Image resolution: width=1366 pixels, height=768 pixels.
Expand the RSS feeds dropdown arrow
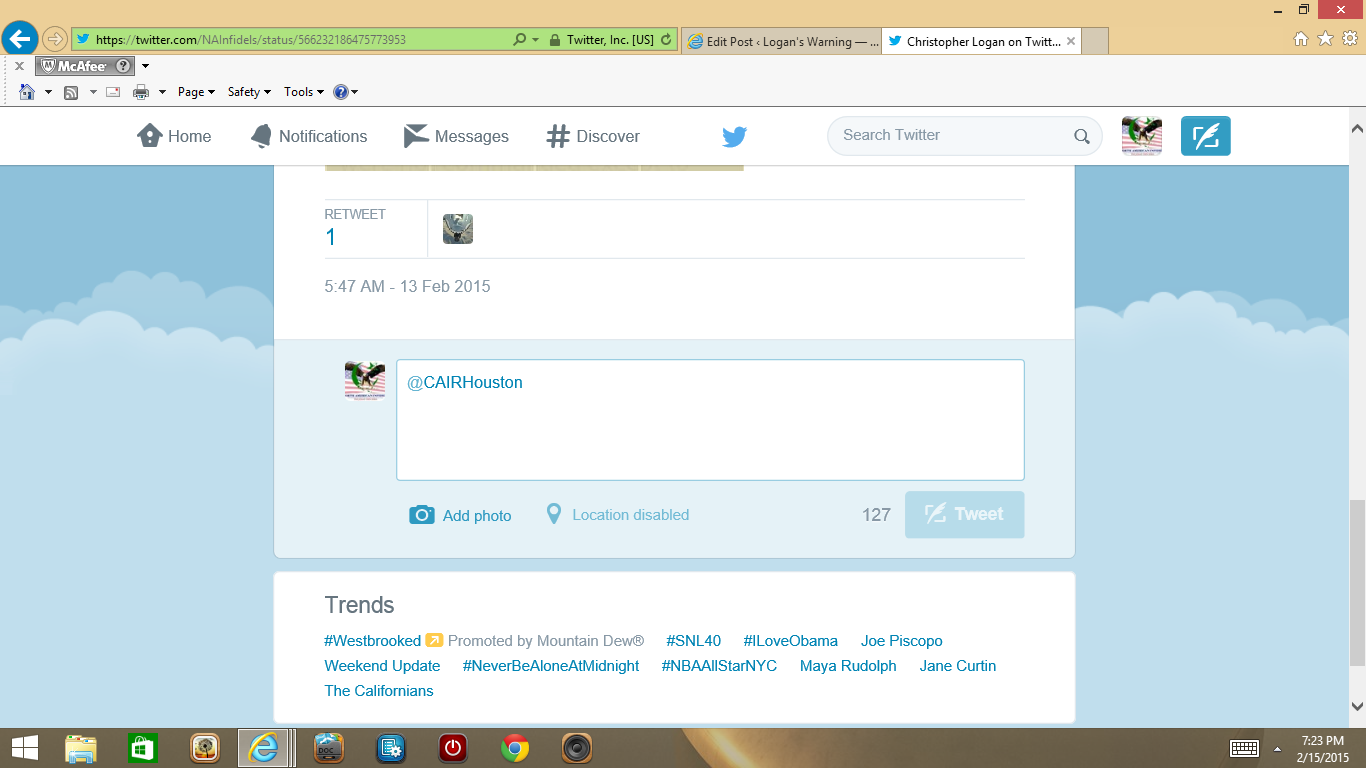coord(93,92)
